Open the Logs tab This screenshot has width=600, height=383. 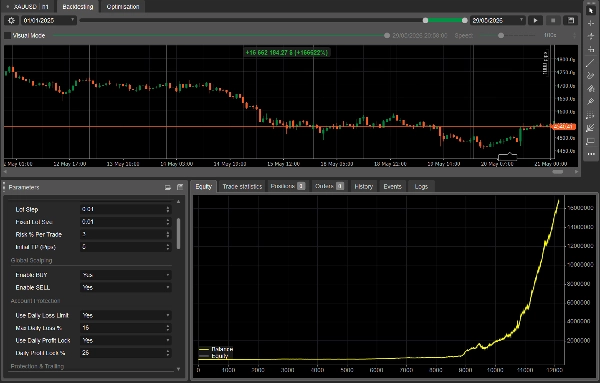421,186
